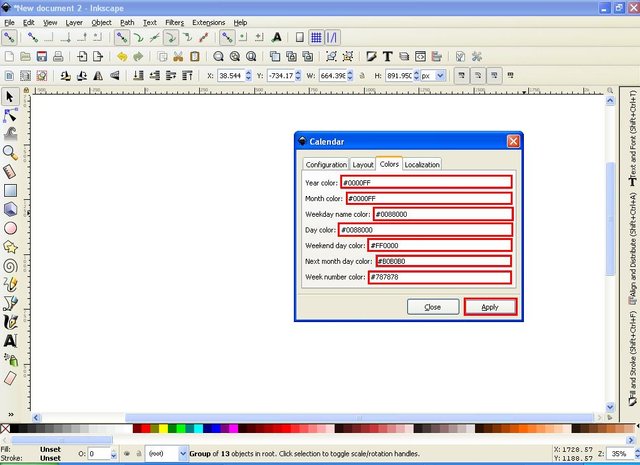Click the Y position spinner arrows
This screenshot has height=465, width=640.
298,76
